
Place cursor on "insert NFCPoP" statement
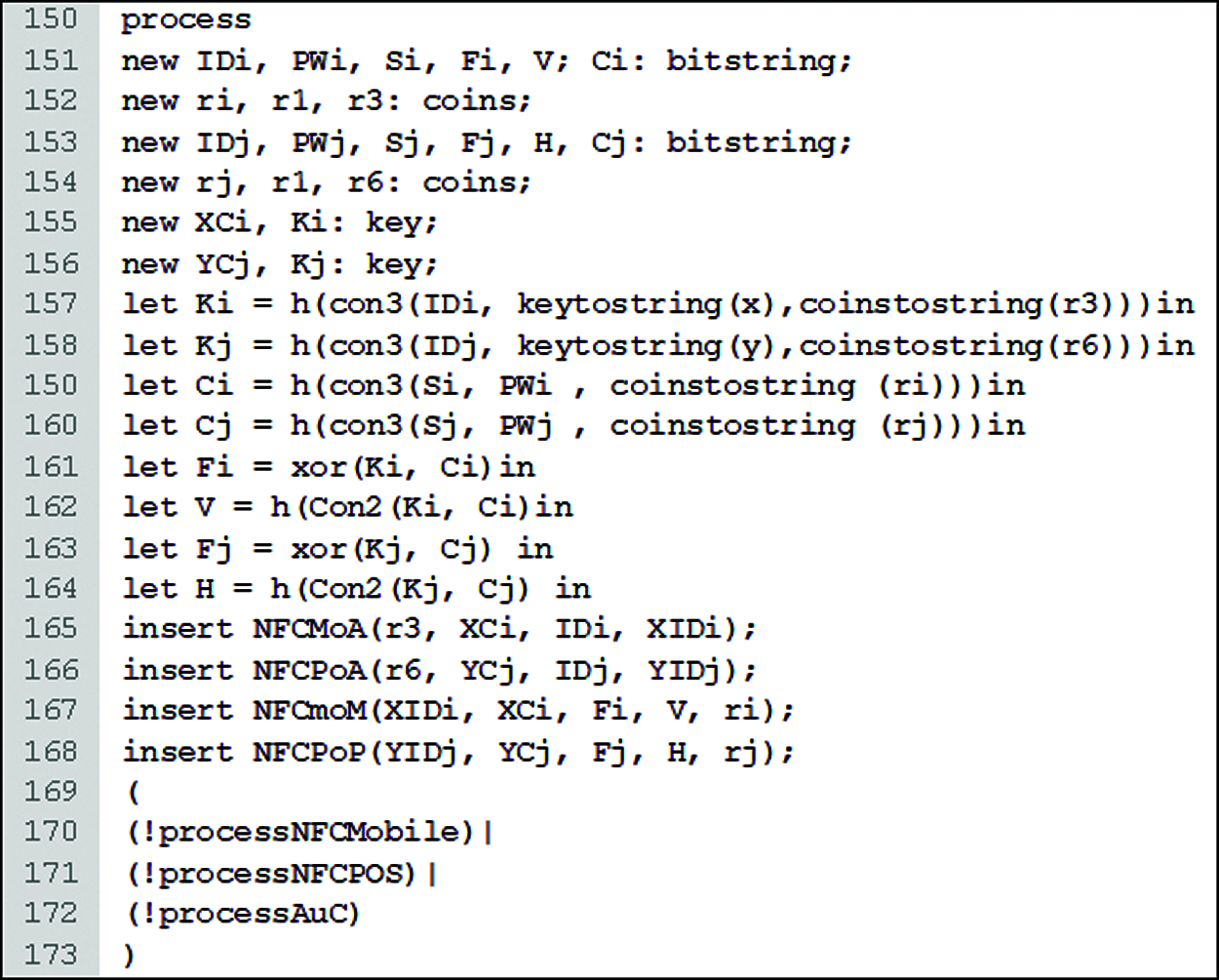coord(458,751)
